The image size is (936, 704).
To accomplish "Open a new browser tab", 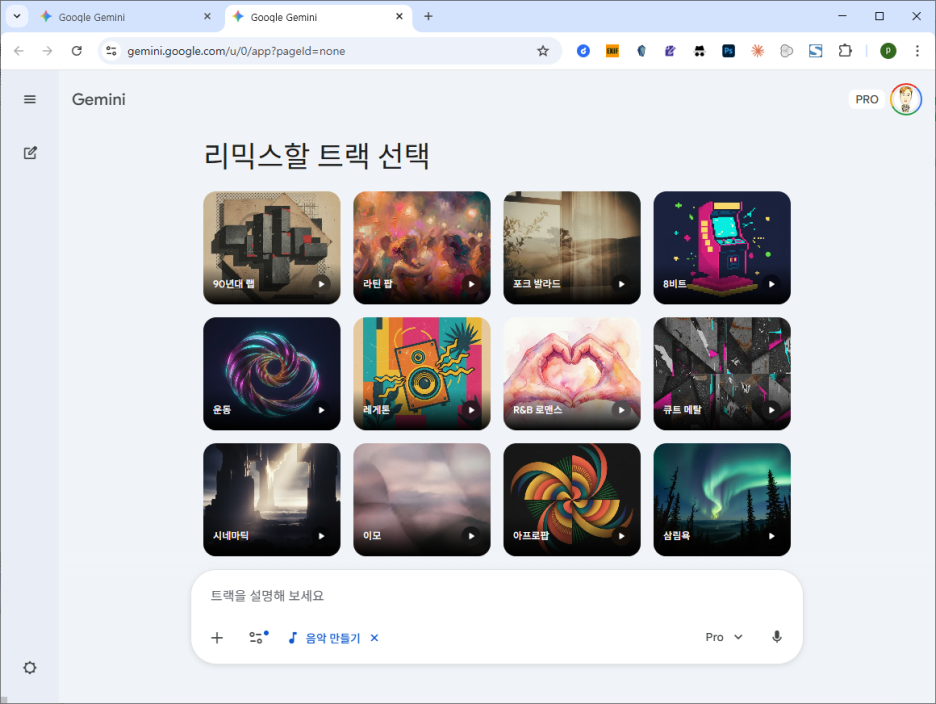I will [428, 17].
